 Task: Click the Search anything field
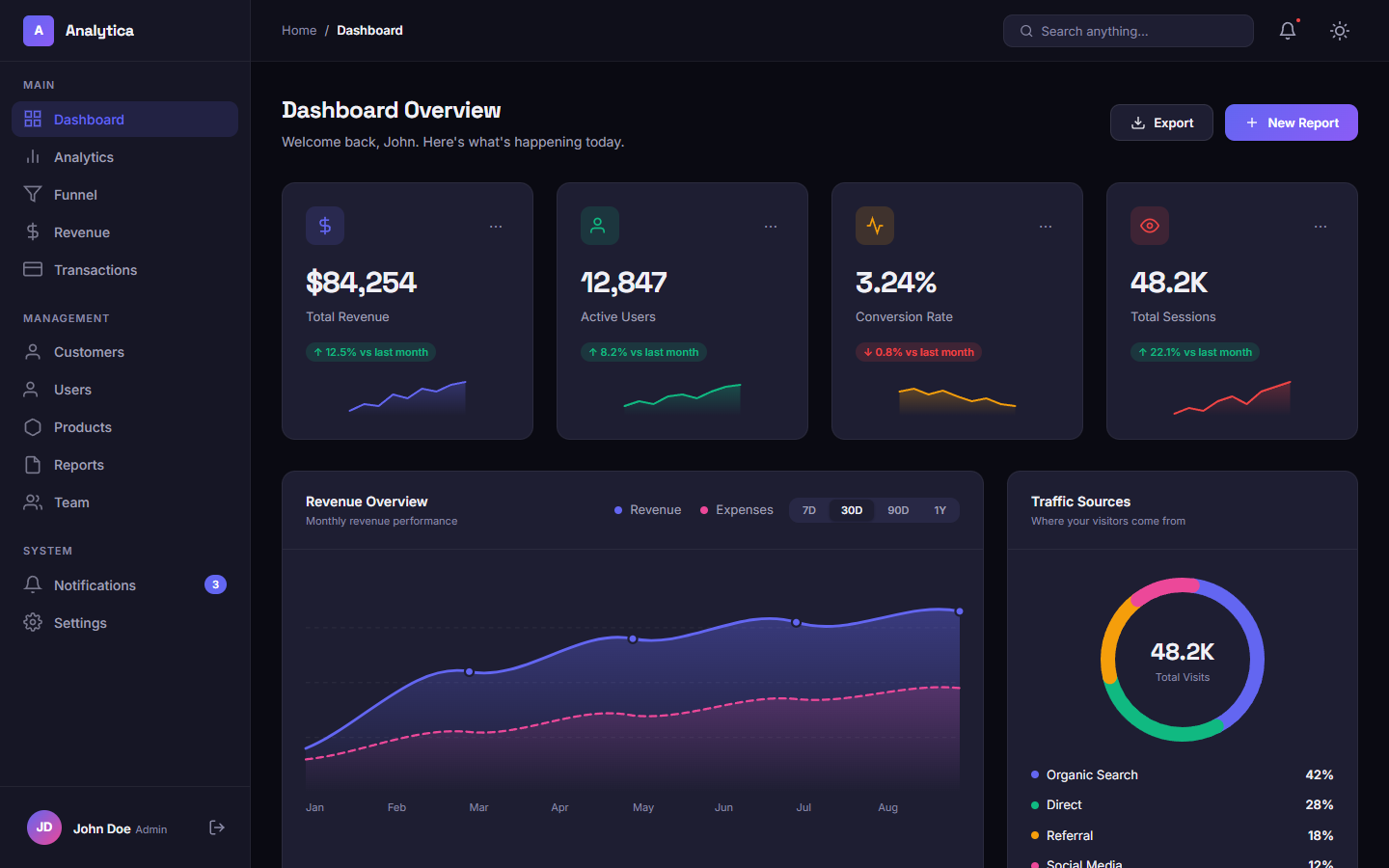point(1129,31)
